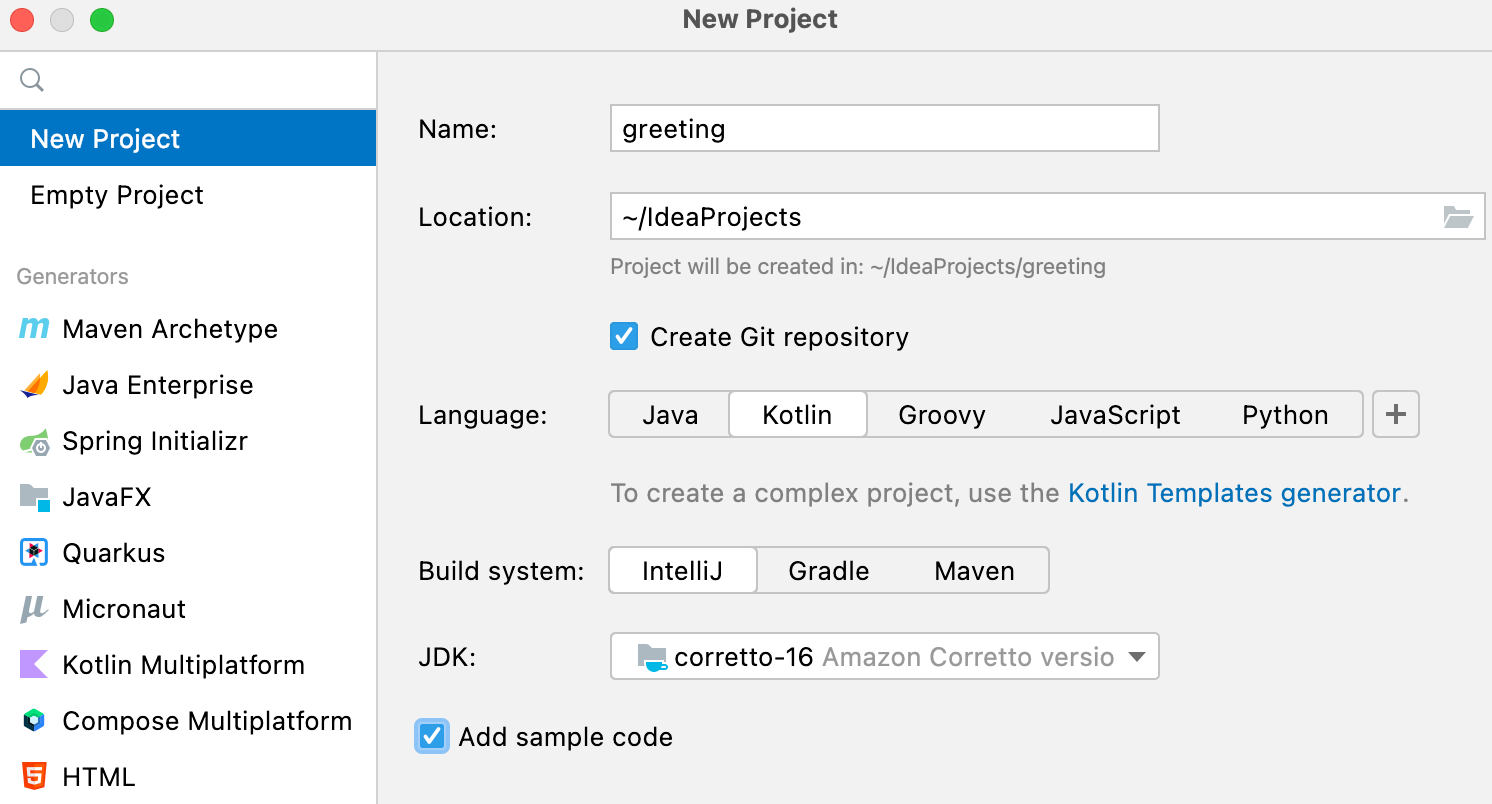Select JavaScript as the language
This screenshot has height=804, width=1492.
point(1115,415)
